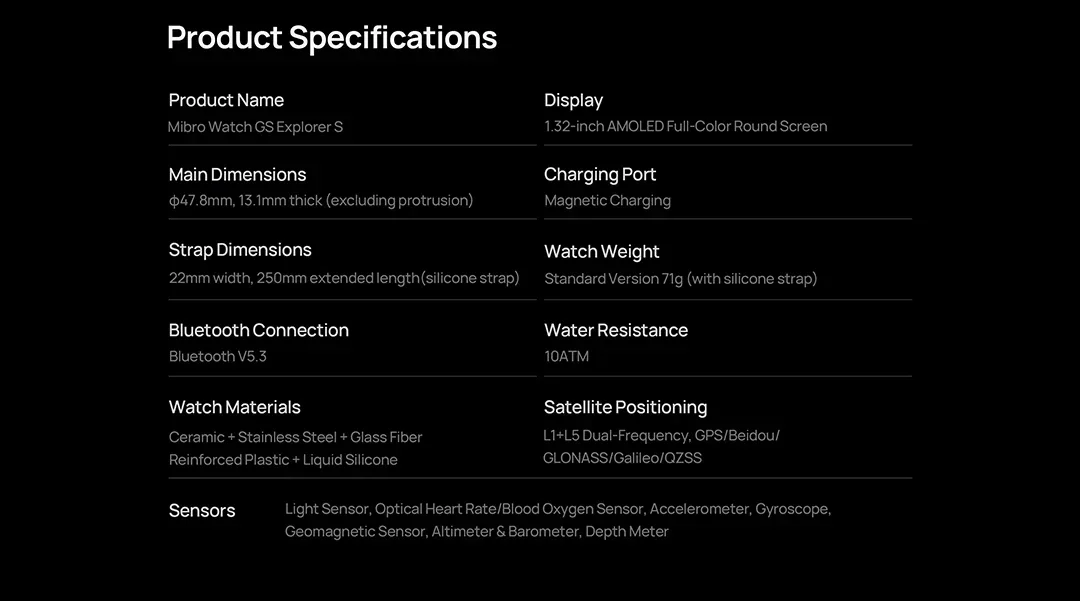Select the Product Name label

point(226,101)
